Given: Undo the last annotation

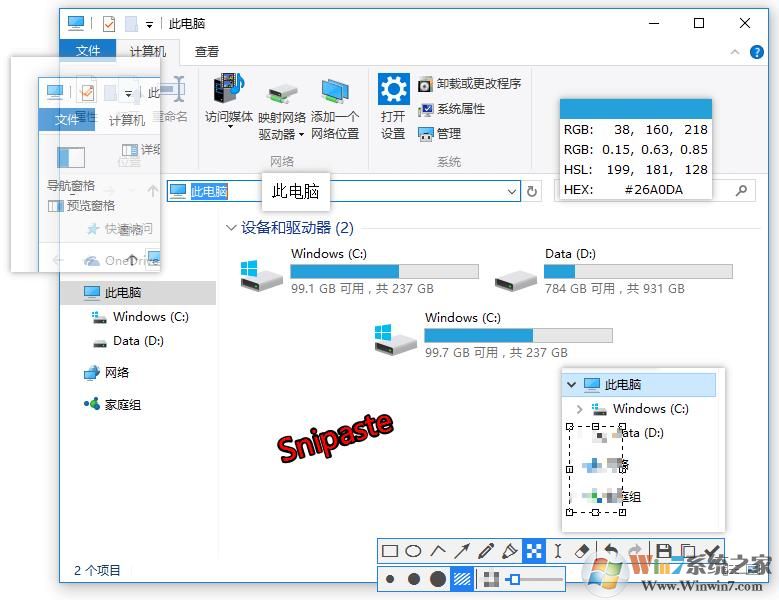Looking at the screenshot, I should [610, 551].
